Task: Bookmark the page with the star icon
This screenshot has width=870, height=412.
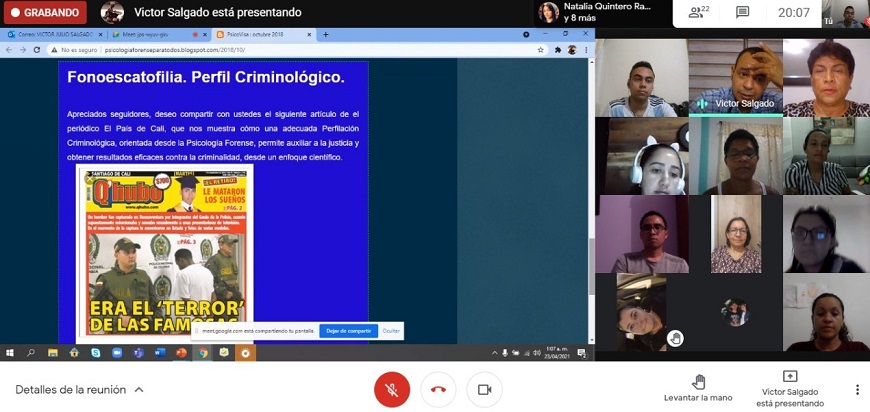Action: (x=540, y=50)
